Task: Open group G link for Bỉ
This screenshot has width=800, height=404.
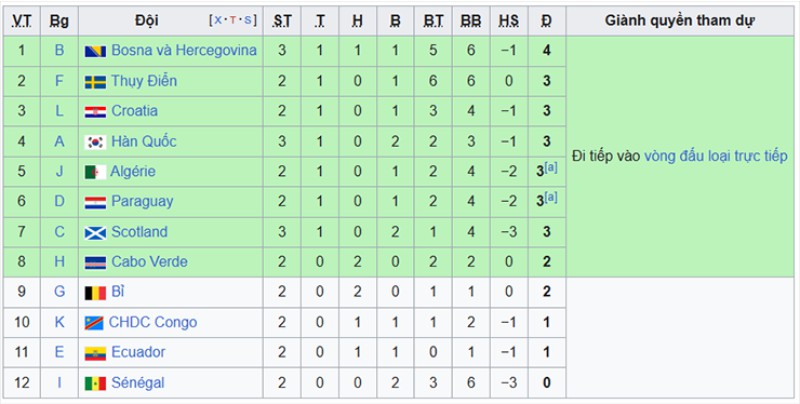Action: pyautogui.click(x=60, y=292)
